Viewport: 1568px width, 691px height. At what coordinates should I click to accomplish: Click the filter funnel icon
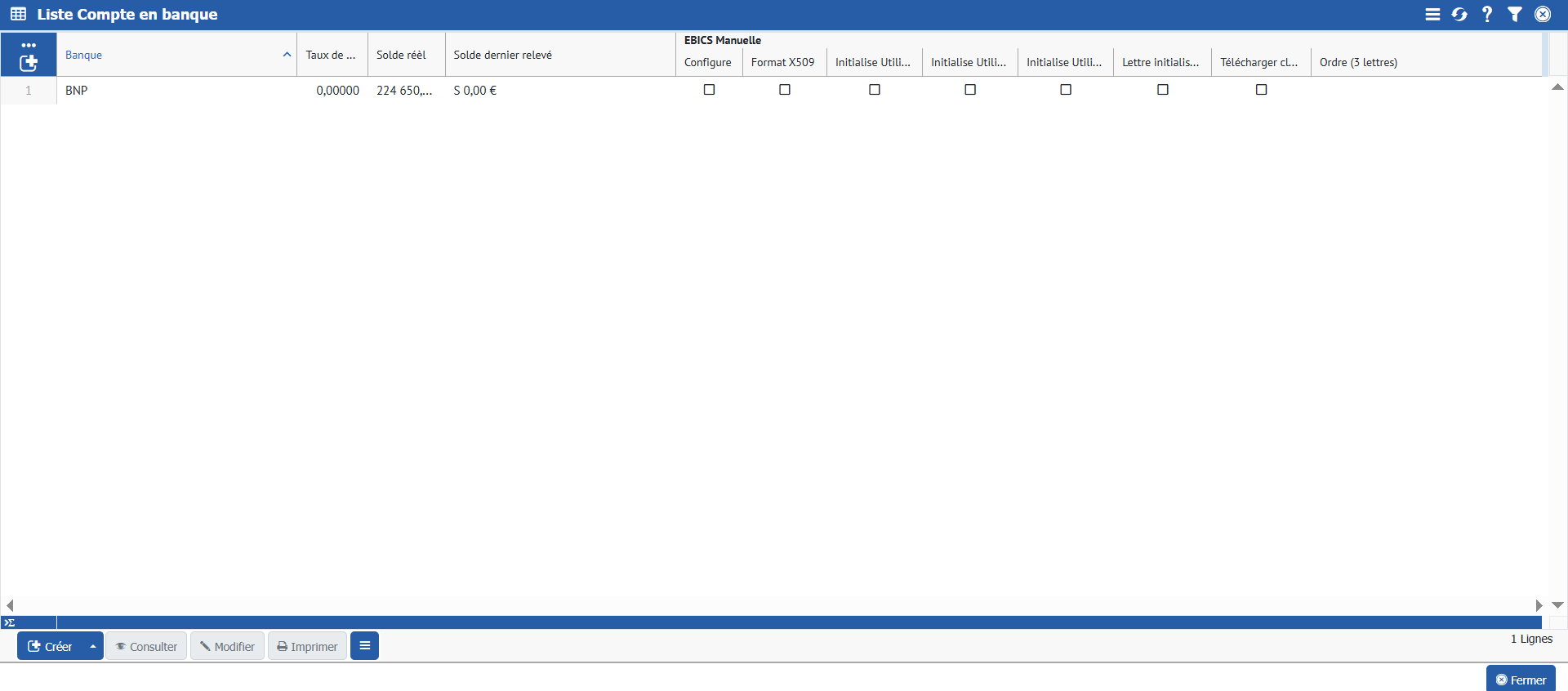[x=1515, y=15]
